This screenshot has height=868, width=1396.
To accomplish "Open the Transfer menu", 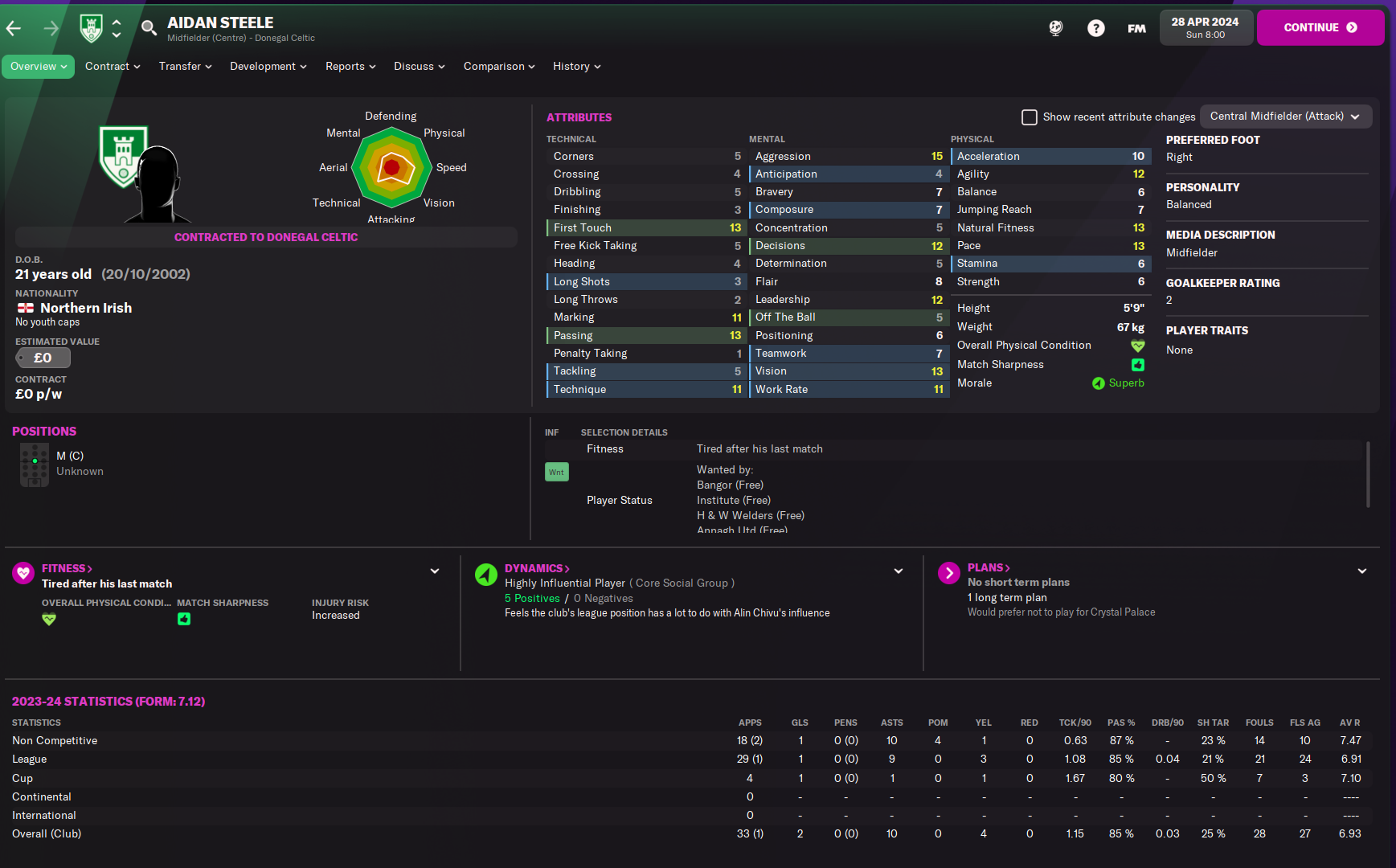I will tap(186, 67).
